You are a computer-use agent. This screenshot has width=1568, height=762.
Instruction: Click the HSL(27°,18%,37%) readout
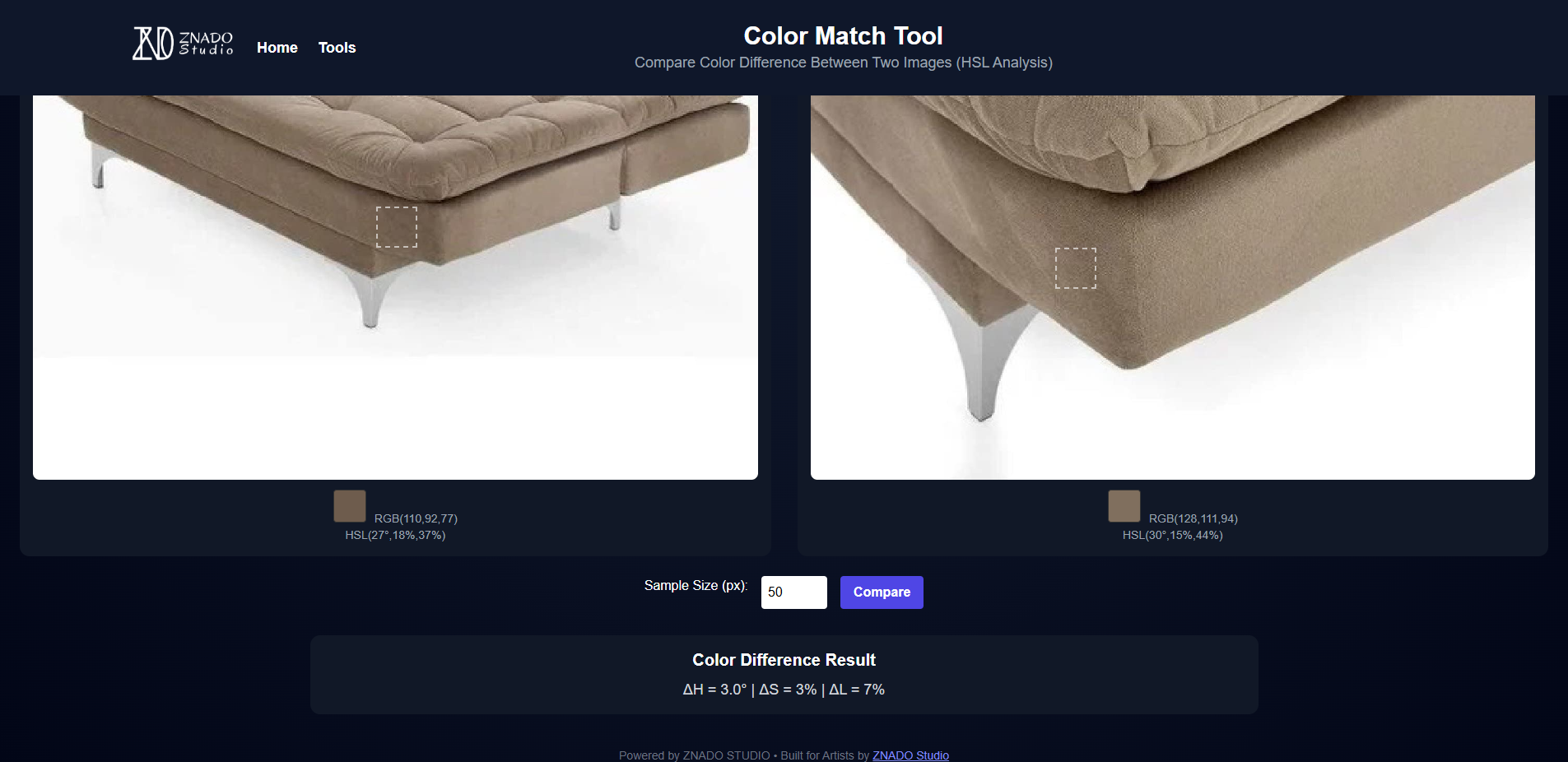click(x=395, y=535)
